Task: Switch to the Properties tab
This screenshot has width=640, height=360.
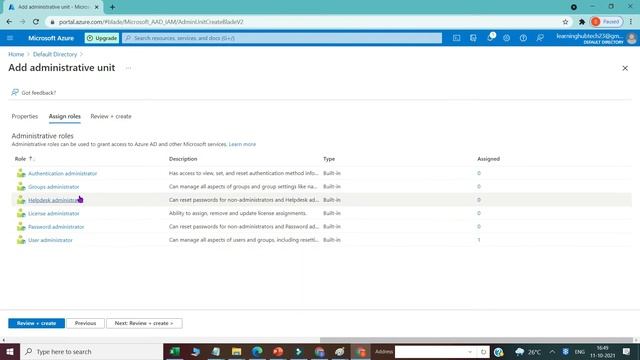Action: [24, 116]
